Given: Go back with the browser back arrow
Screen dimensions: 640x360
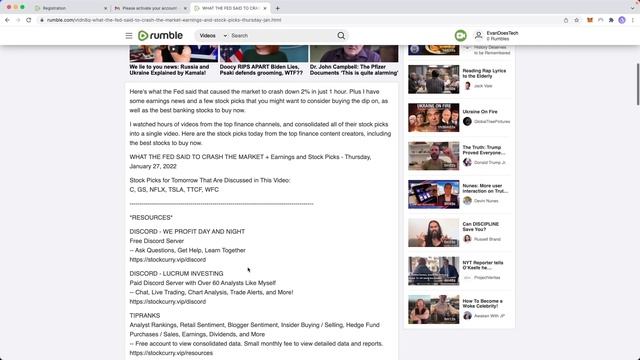Looking at the screenshot, I should point(7,20).
